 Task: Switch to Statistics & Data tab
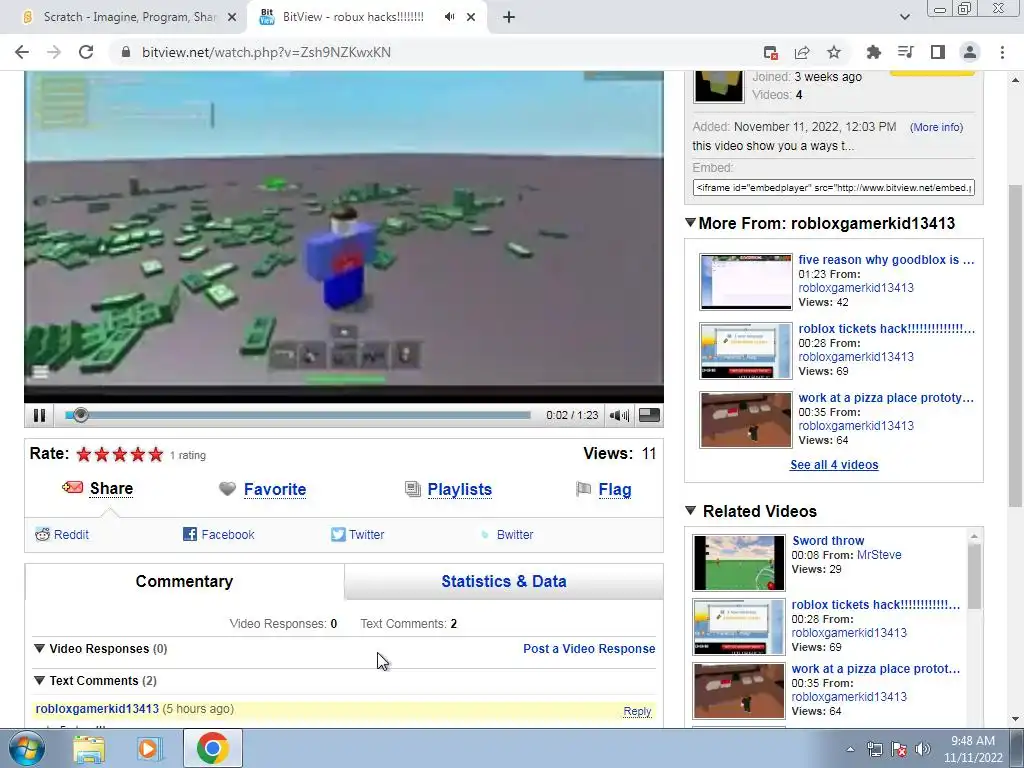point(504,581)
